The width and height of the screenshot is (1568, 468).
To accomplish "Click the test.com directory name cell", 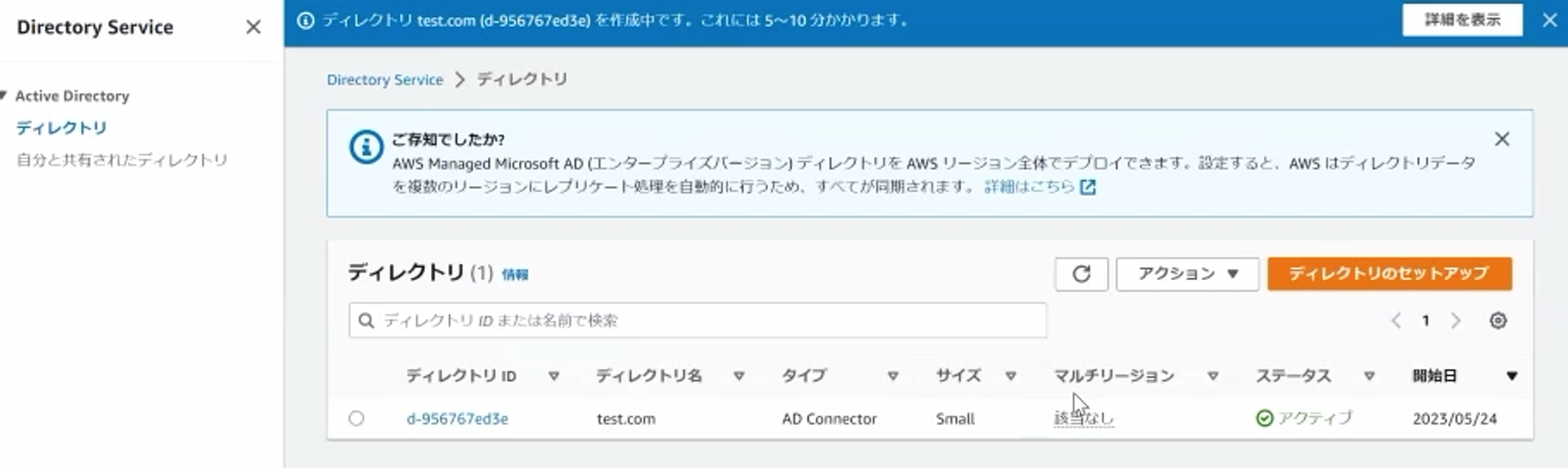I will [x=626, y=419].
